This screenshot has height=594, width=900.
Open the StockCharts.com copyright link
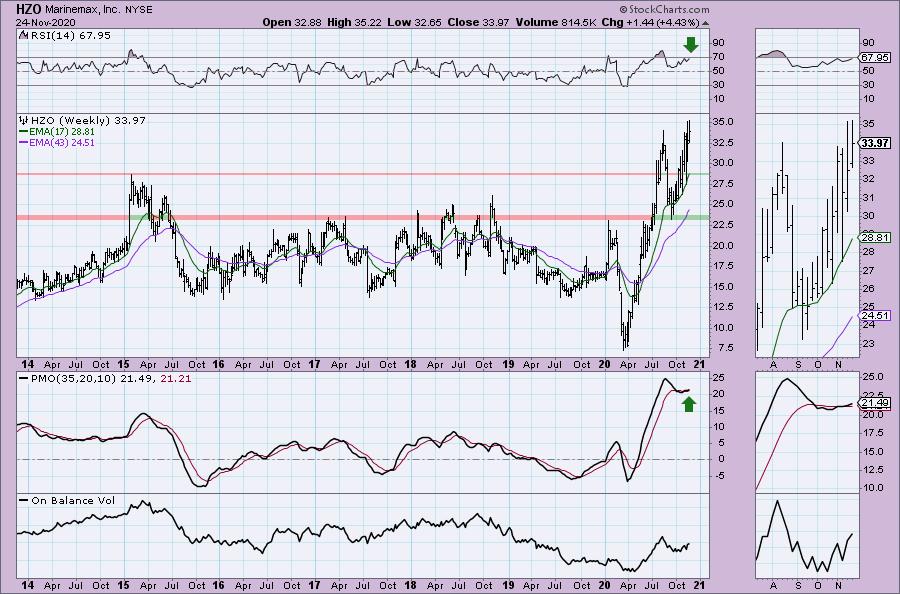664,9
